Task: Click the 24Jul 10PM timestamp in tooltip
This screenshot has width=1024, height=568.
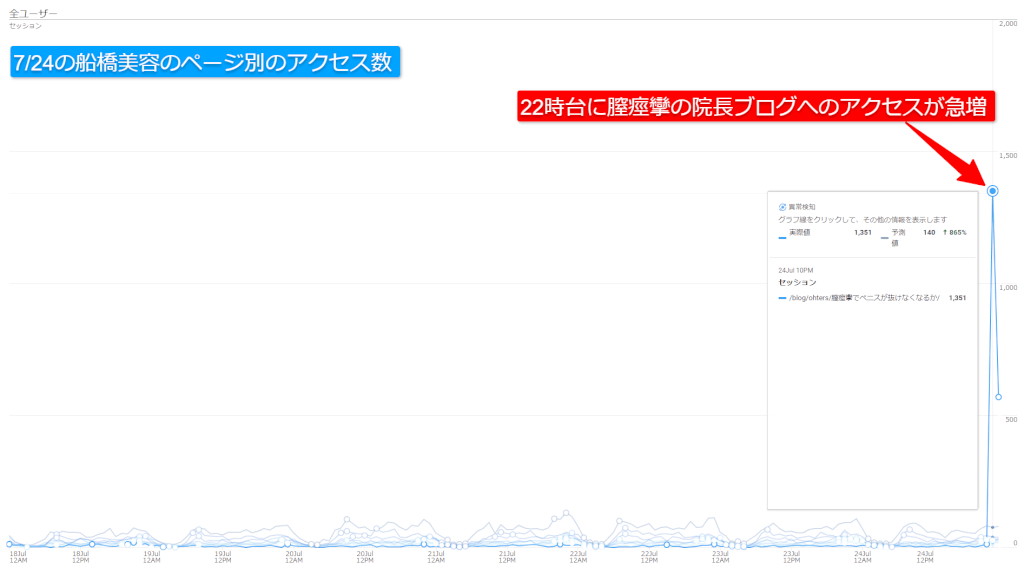Action: coord(795,270)
